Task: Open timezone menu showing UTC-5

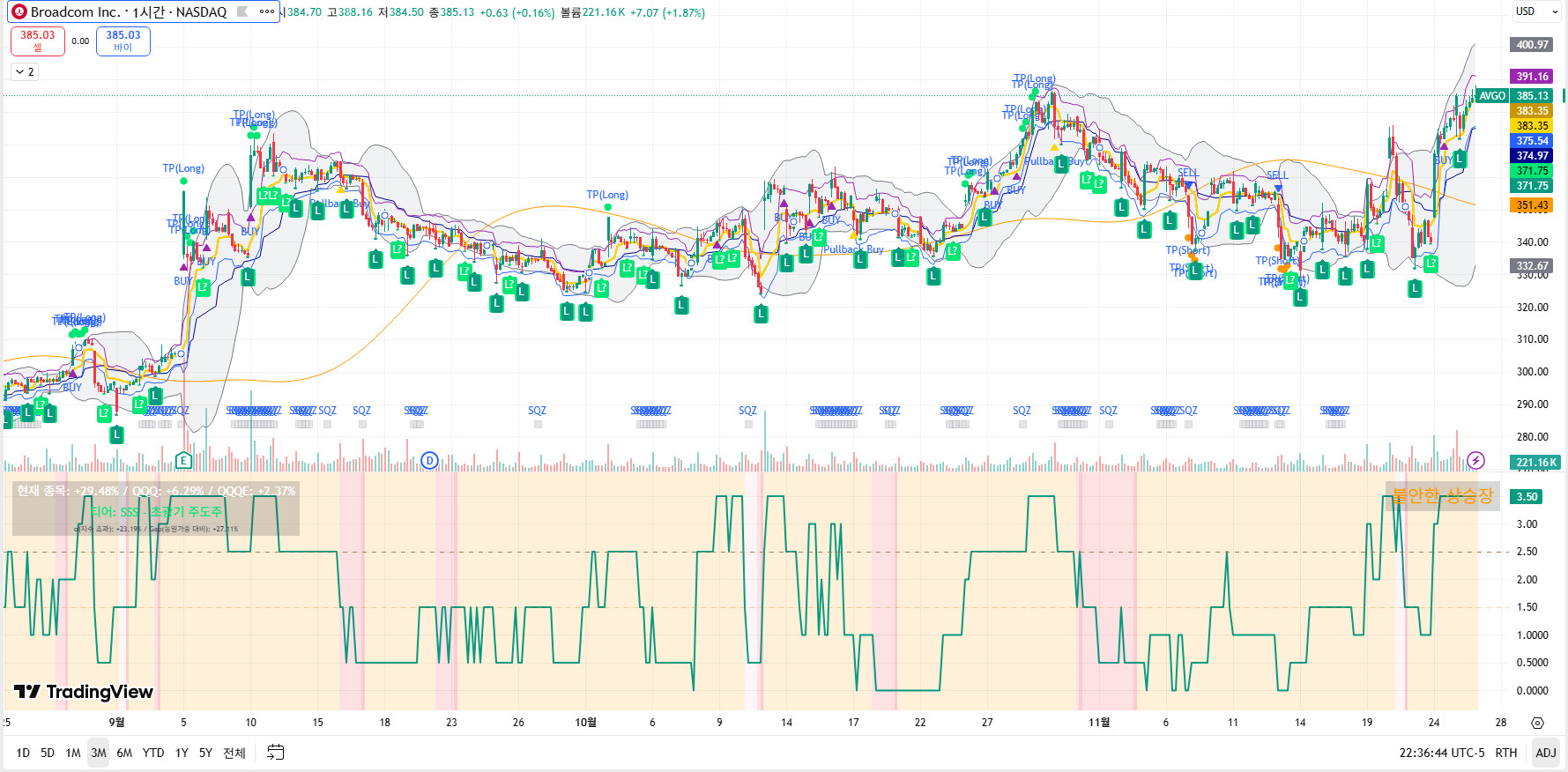Action: coord(1442,753)
